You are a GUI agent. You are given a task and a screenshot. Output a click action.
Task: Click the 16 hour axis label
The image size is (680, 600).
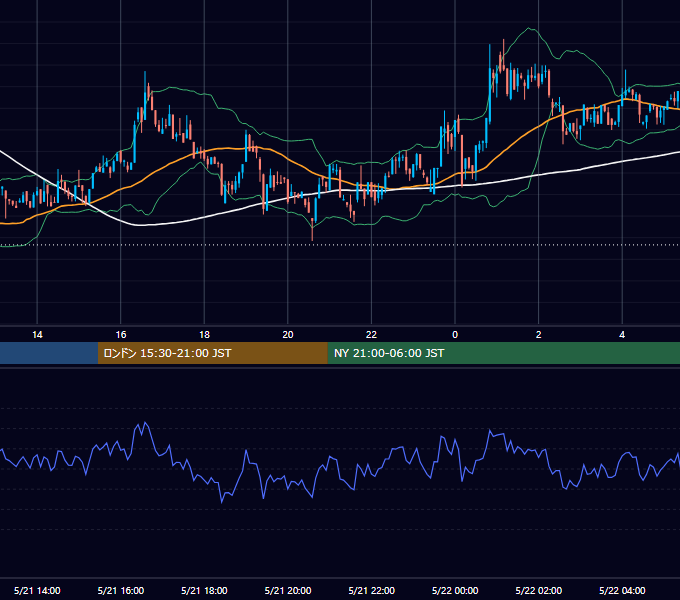121,335
